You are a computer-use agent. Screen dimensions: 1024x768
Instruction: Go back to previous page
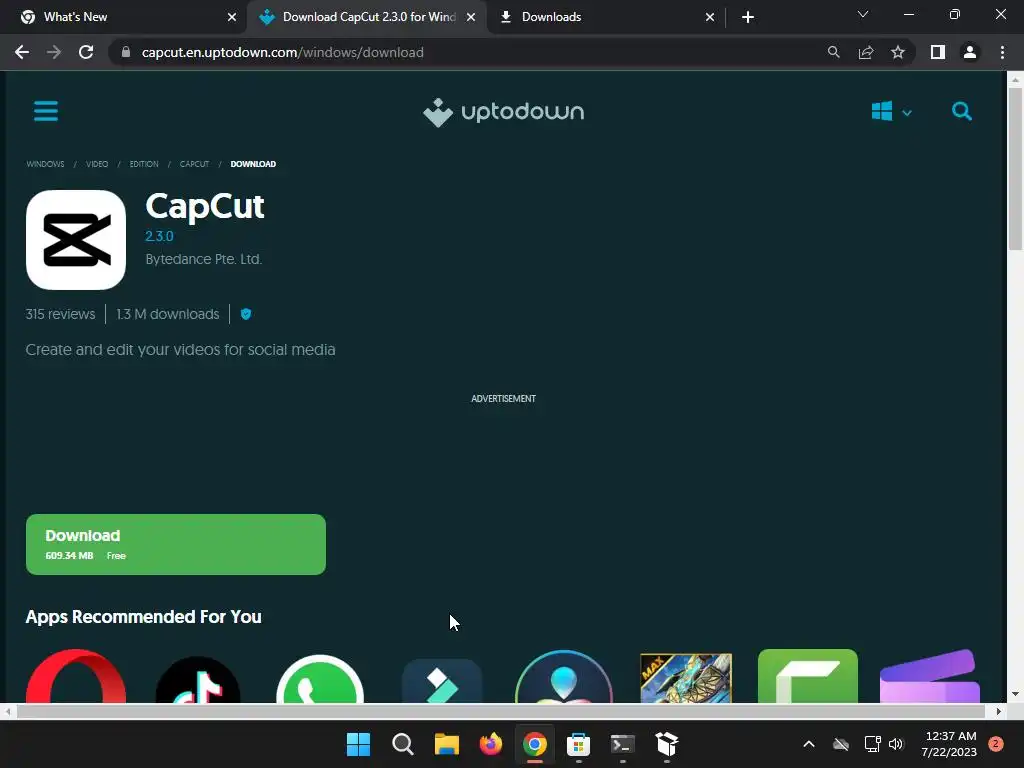point(22,52)
